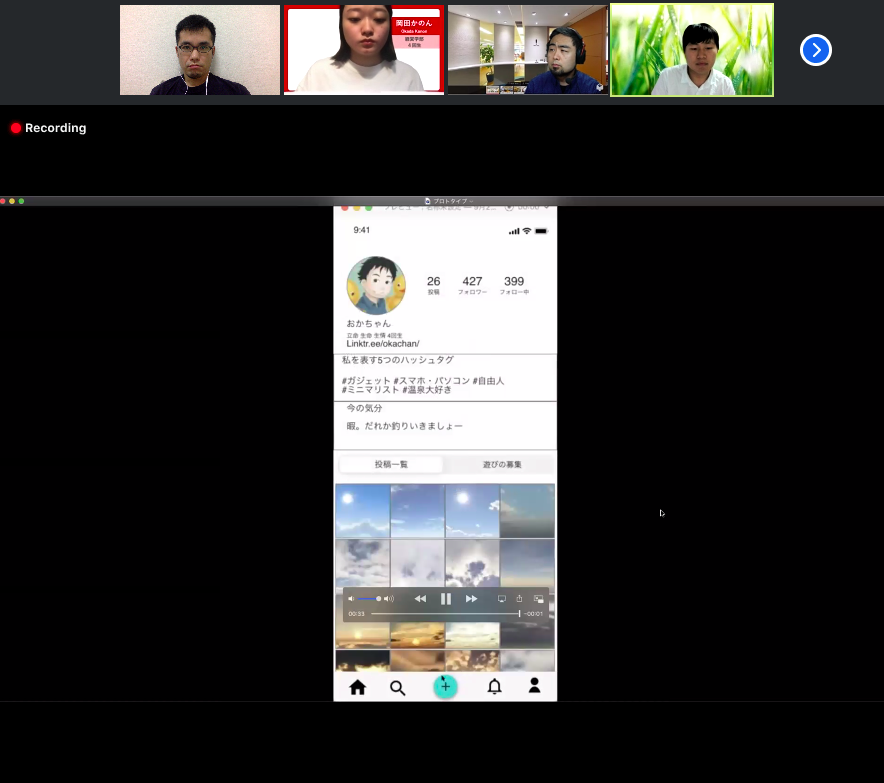Tap the magnifier search icon in the prototype
The width and height of the screenshot is (884, 783).
click(x=397, y=688)
